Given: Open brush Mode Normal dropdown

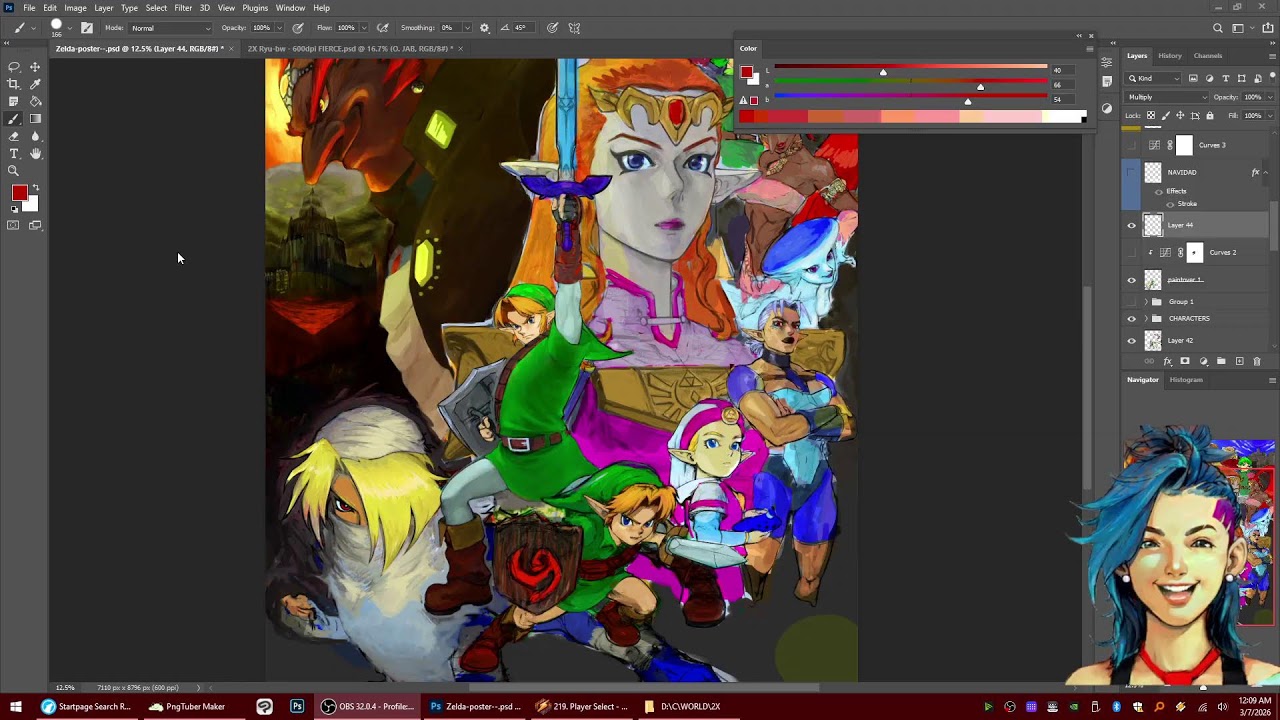Looking at the screenshot, I should (171, 28).
